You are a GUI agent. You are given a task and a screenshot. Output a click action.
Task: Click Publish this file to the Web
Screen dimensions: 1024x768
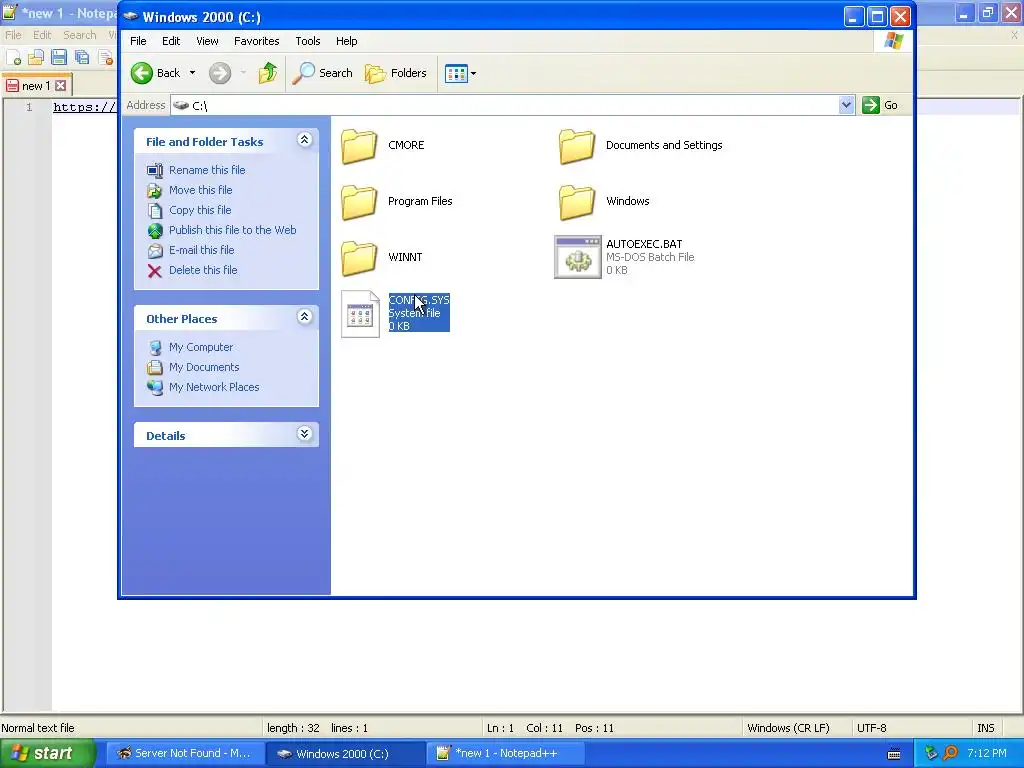click(232, 230)
